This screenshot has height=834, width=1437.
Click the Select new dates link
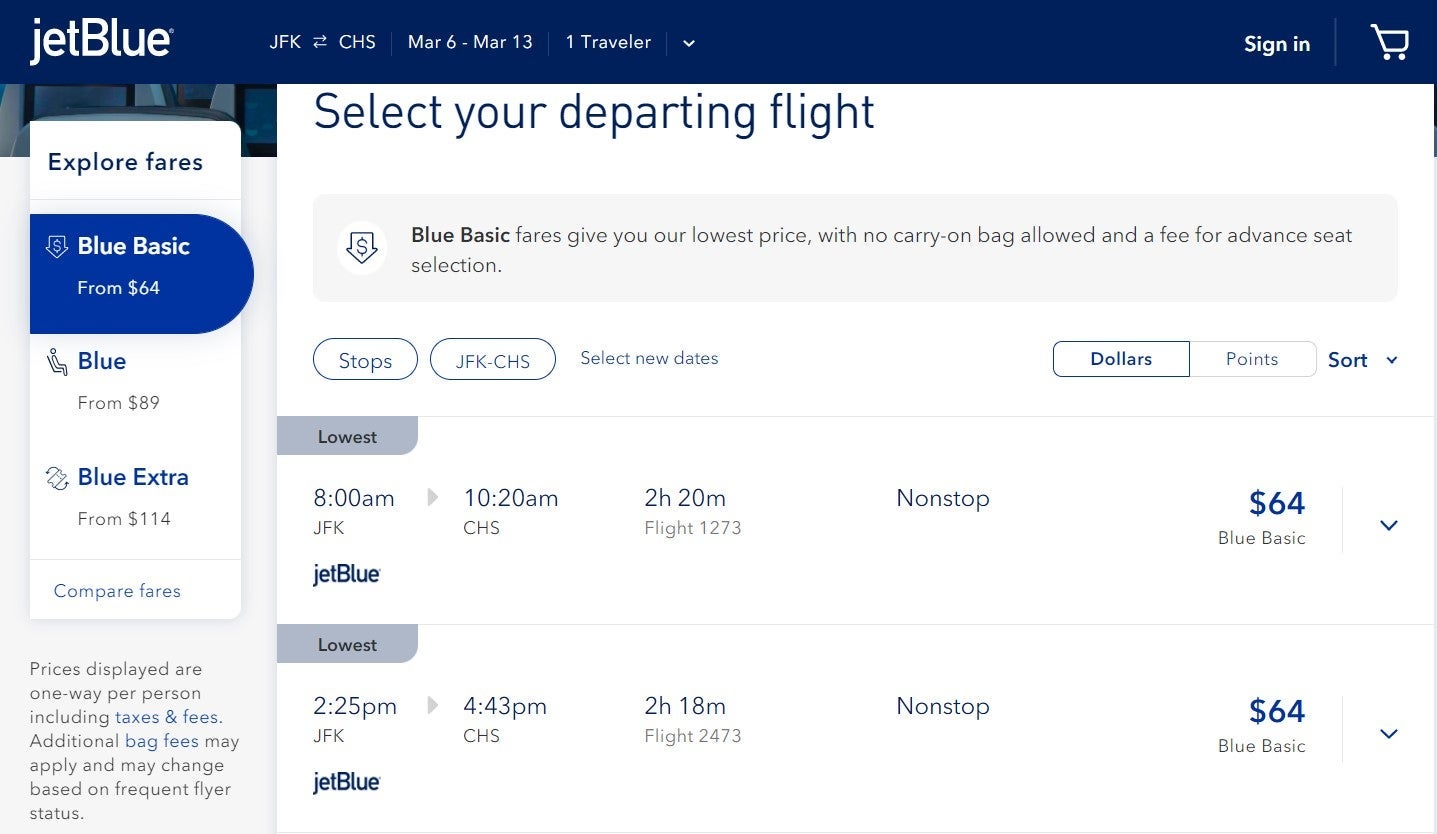tap(649, 358)
